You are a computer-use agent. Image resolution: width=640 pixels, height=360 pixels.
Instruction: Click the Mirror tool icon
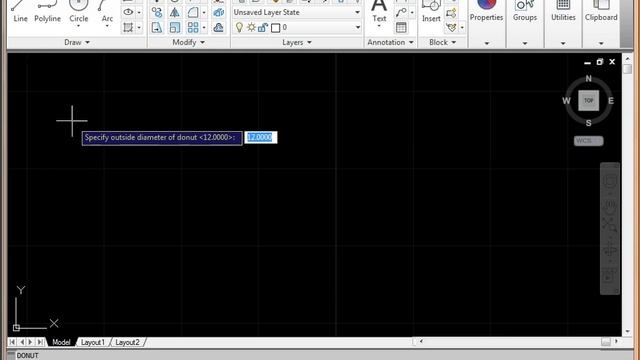(x=175, y=12)
